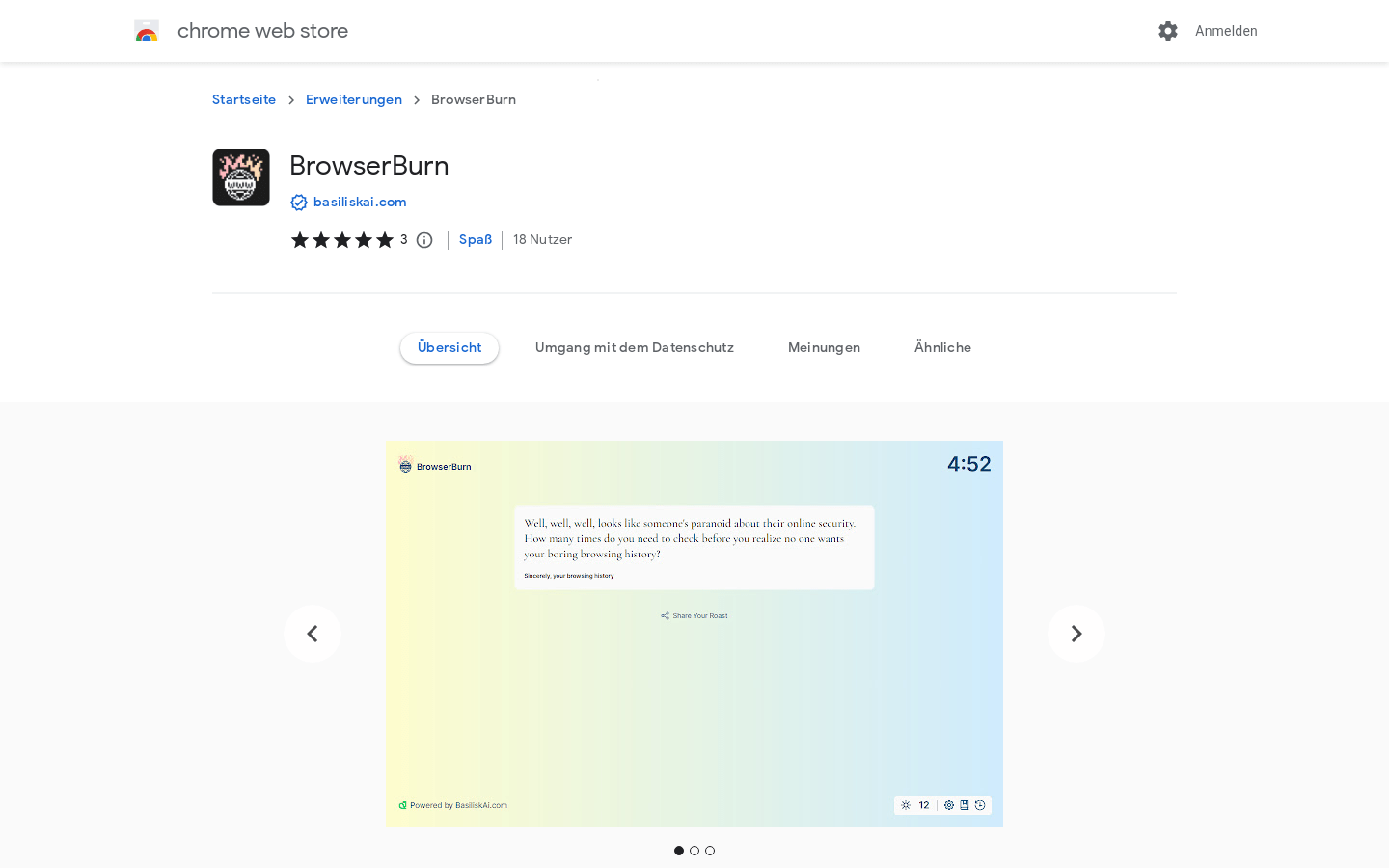1389x868 pixels.
Task: Click the five-star rating display
Action: (342, 240)
